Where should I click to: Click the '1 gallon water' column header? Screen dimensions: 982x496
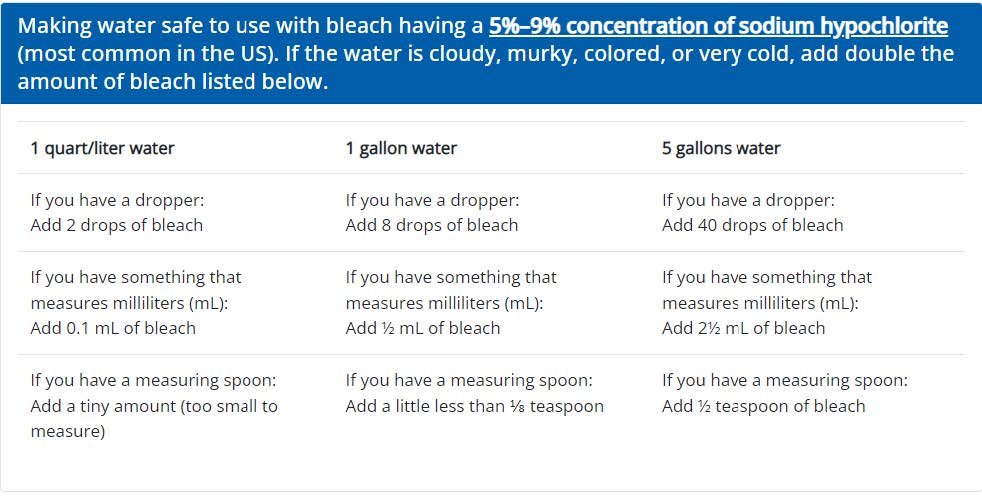point(401,148)
